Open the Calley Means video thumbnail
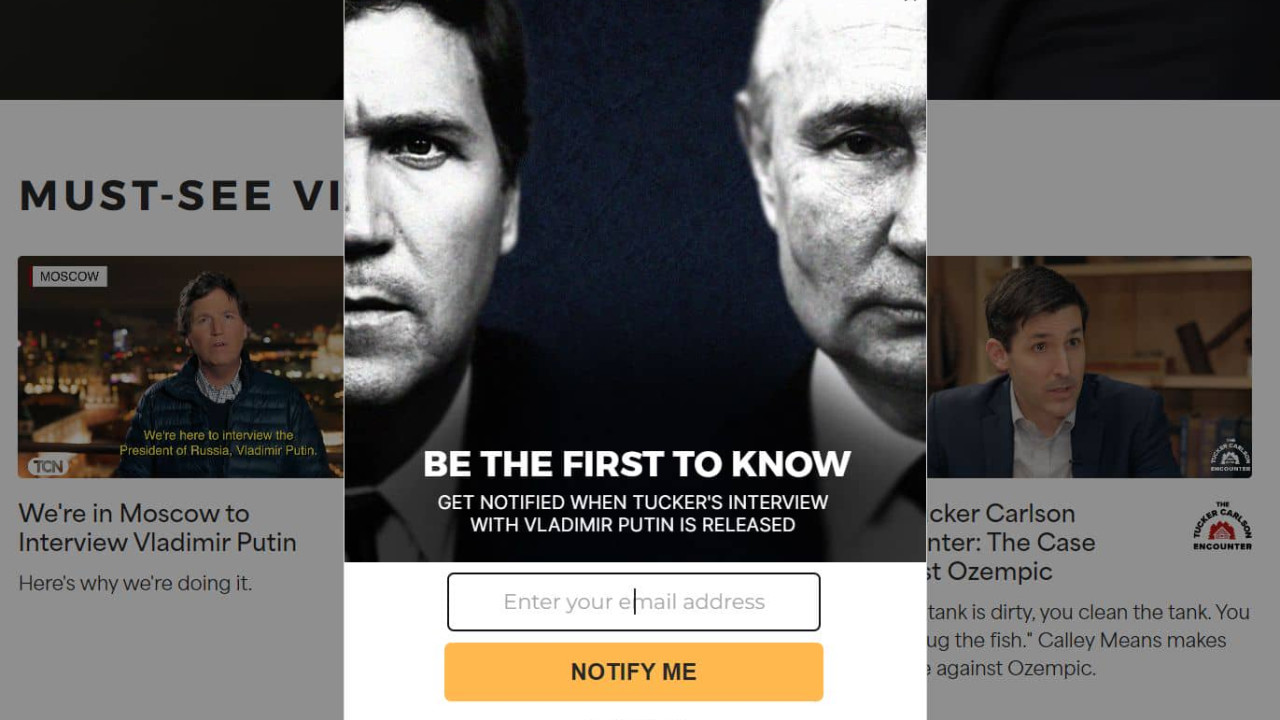This screenshot has width=1280, height=720. [x=1089, y=367]
